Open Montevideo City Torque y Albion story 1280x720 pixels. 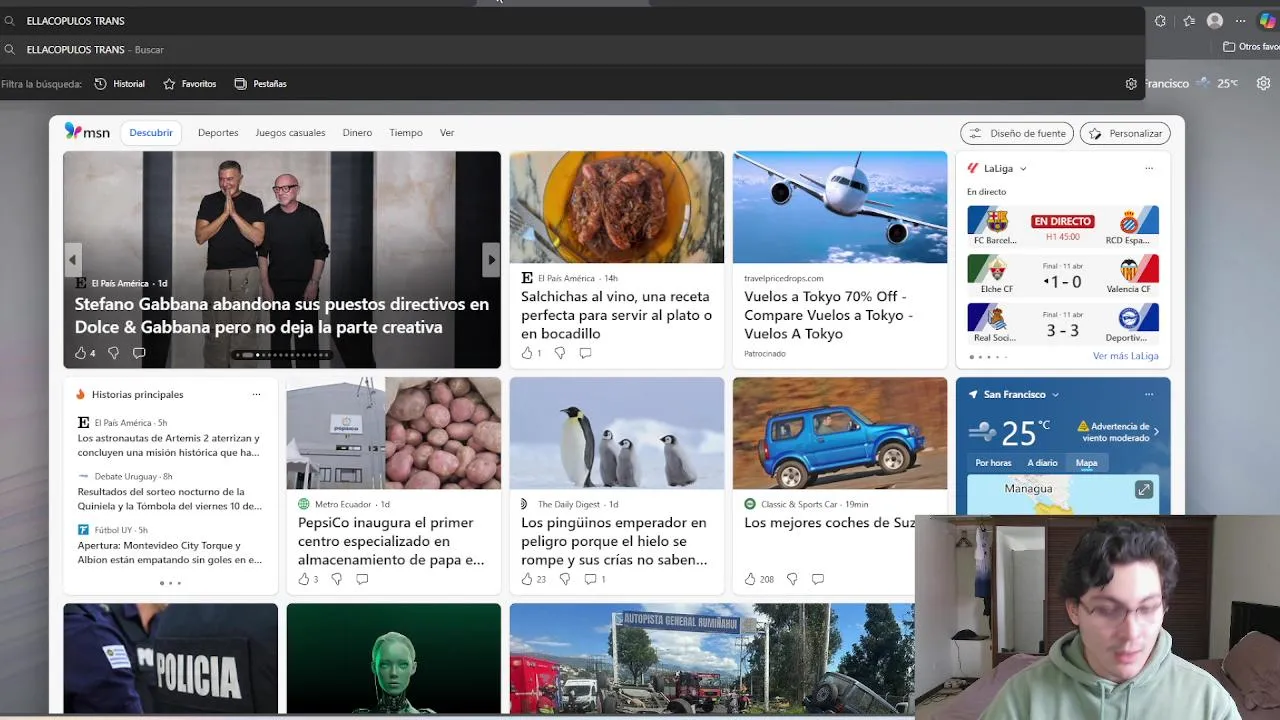click(x=169, y=552)
